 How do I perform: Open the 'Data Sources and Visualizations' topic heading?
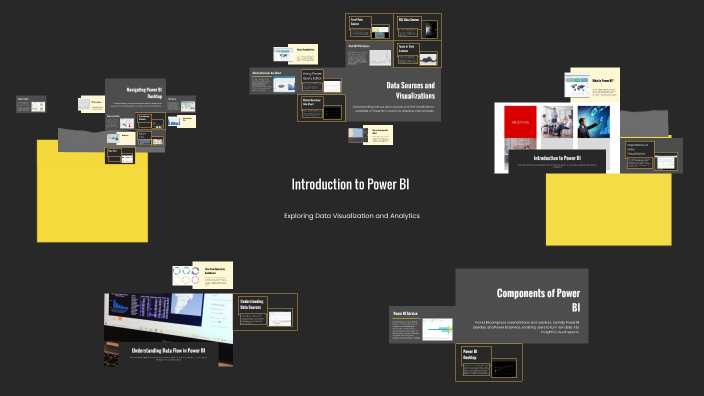(x=410, y=90)
